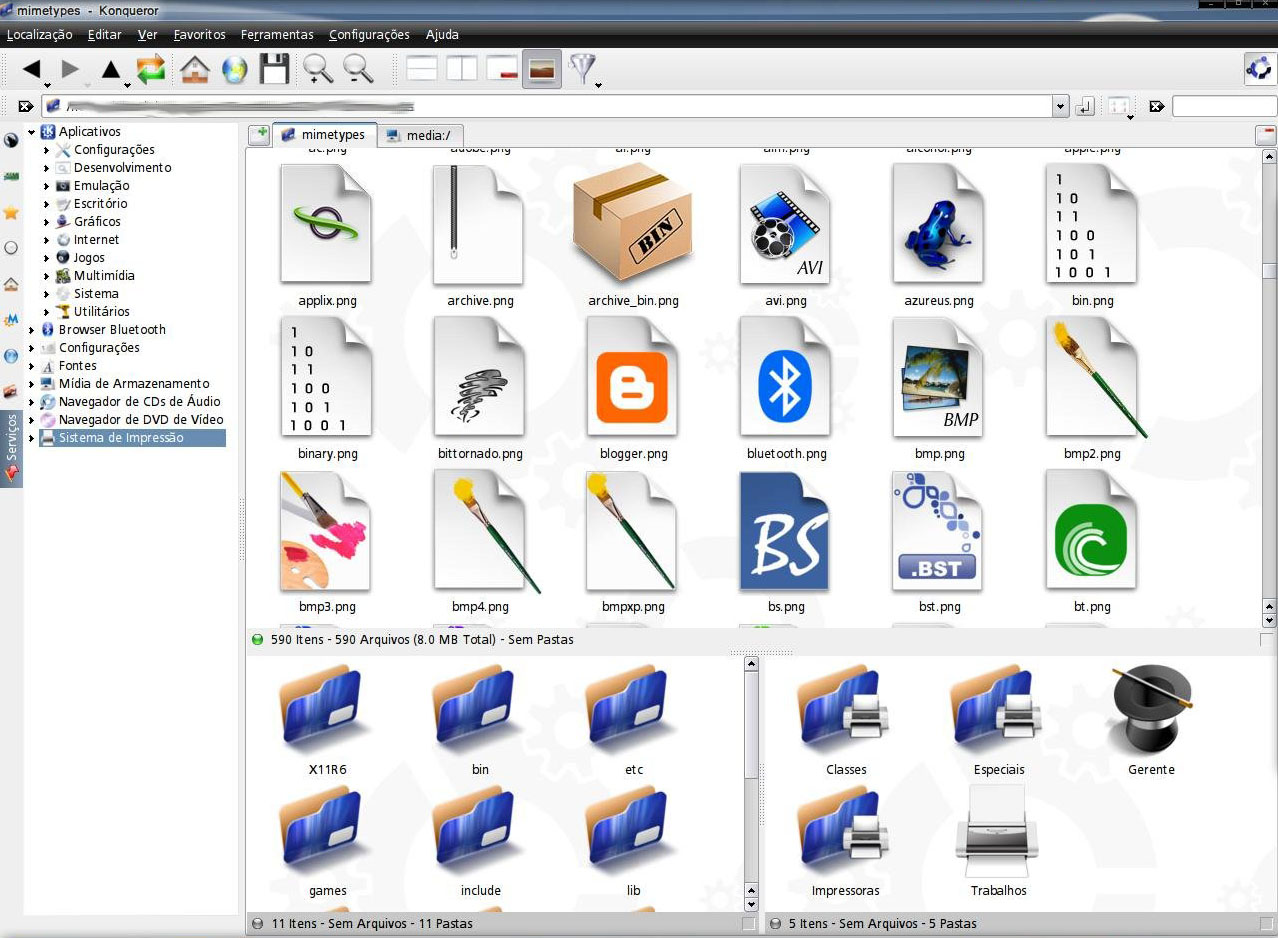Focus the location address field
Screen dimensions: 1278x938
coord(548,106)
